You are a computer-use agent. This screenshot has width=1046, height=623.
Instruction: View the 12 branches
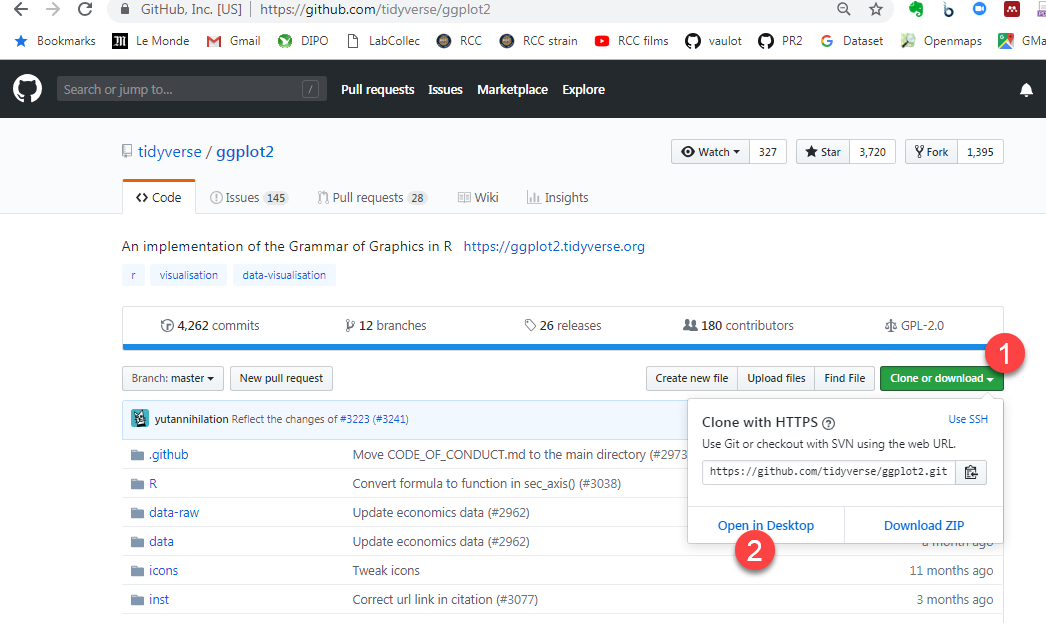pyautogui.click(x=386, y=326)
